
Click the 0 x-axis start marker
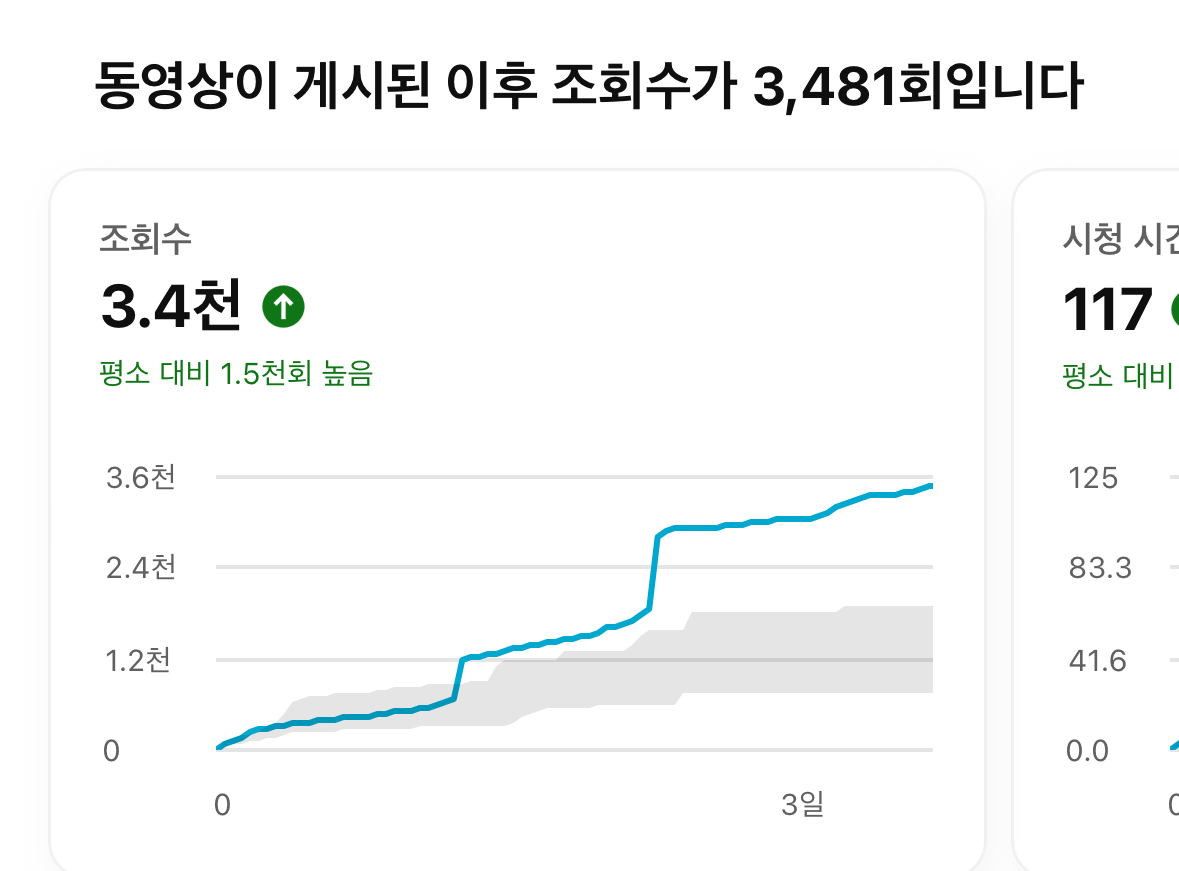(222, 805)
